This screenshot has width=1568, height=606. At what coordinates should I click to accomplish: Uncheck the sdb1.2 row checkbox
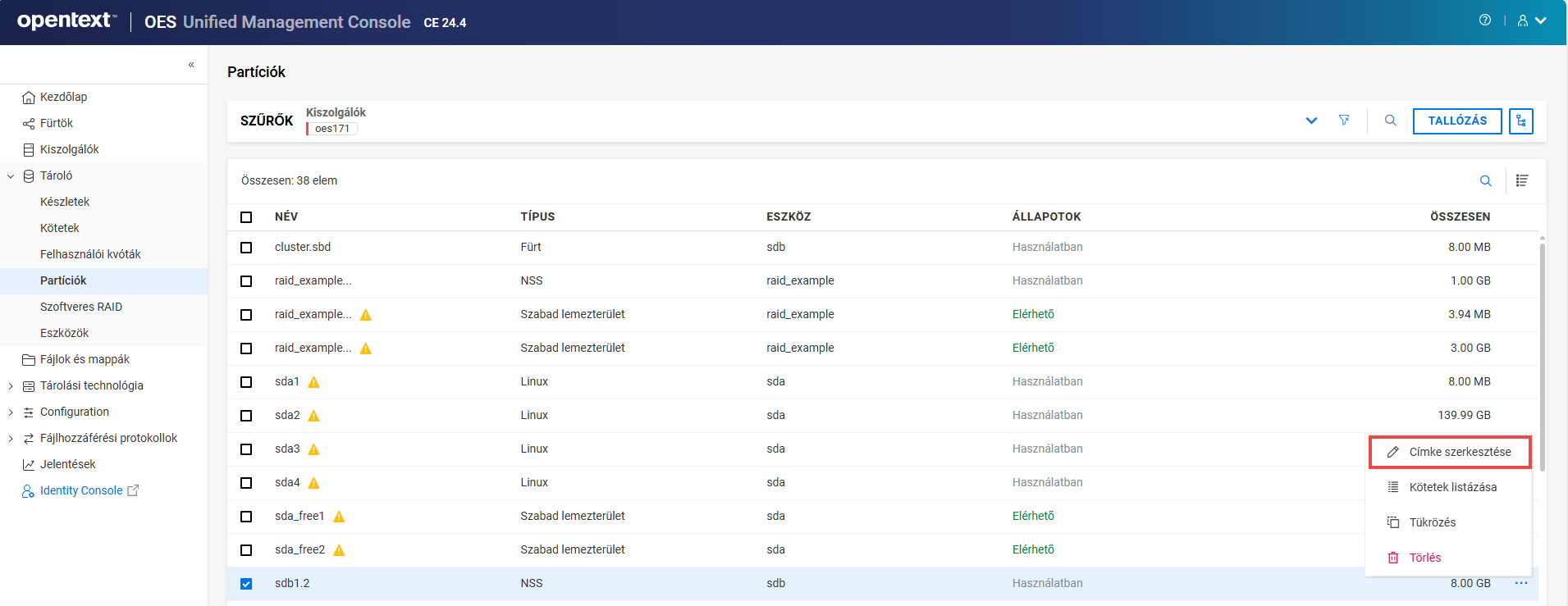click(x=246, y=584)
